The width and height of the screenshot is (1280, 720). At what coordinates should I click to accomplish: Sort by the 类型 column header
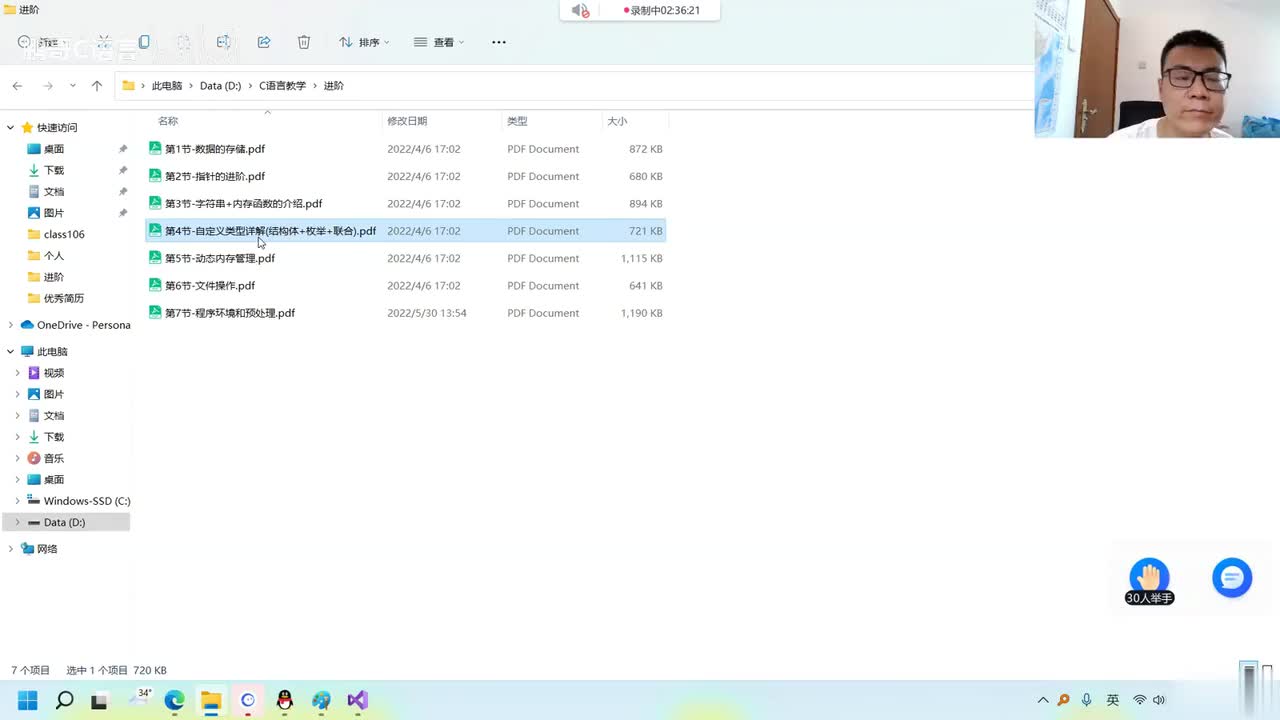517,121
